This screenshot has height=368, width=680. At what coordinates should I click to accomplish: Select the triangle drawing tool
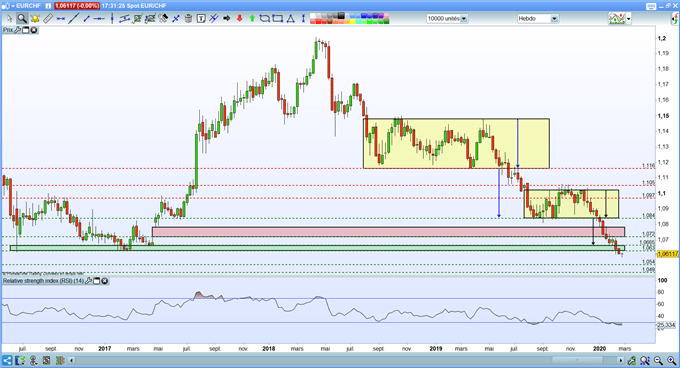pos(291,19)
